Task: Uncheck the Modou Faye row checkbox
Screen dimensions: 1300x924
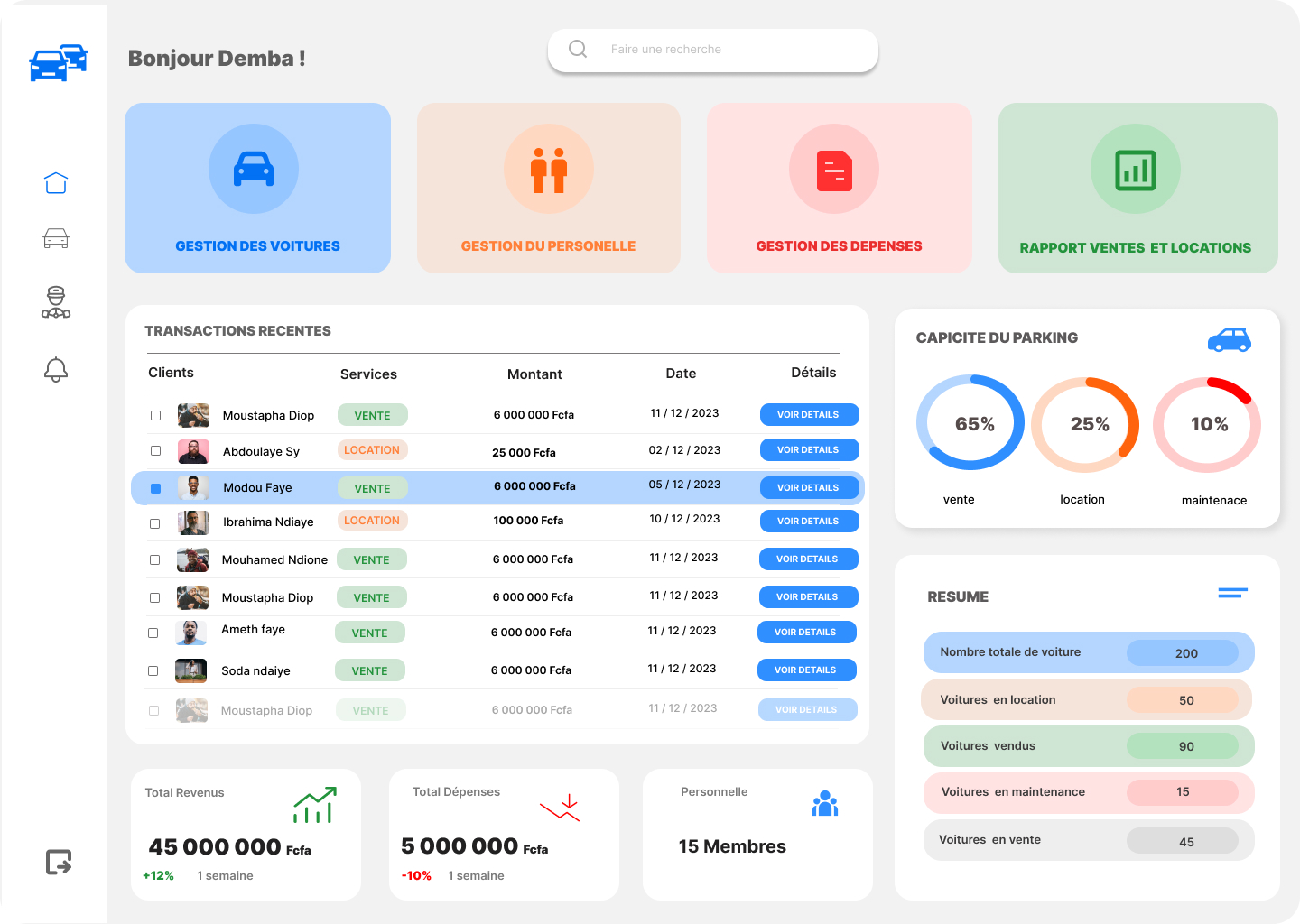Action: (155, 488)
